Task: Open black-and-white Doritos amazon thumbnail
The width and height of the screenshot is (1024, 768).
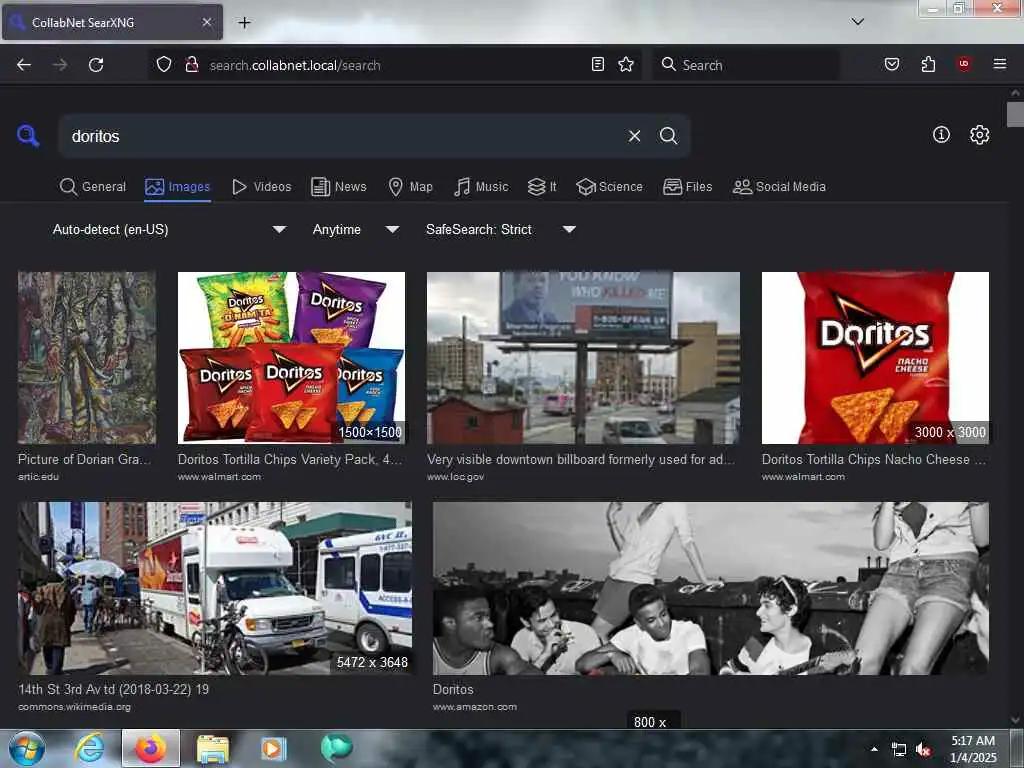Action: click(x=711, y=588)
